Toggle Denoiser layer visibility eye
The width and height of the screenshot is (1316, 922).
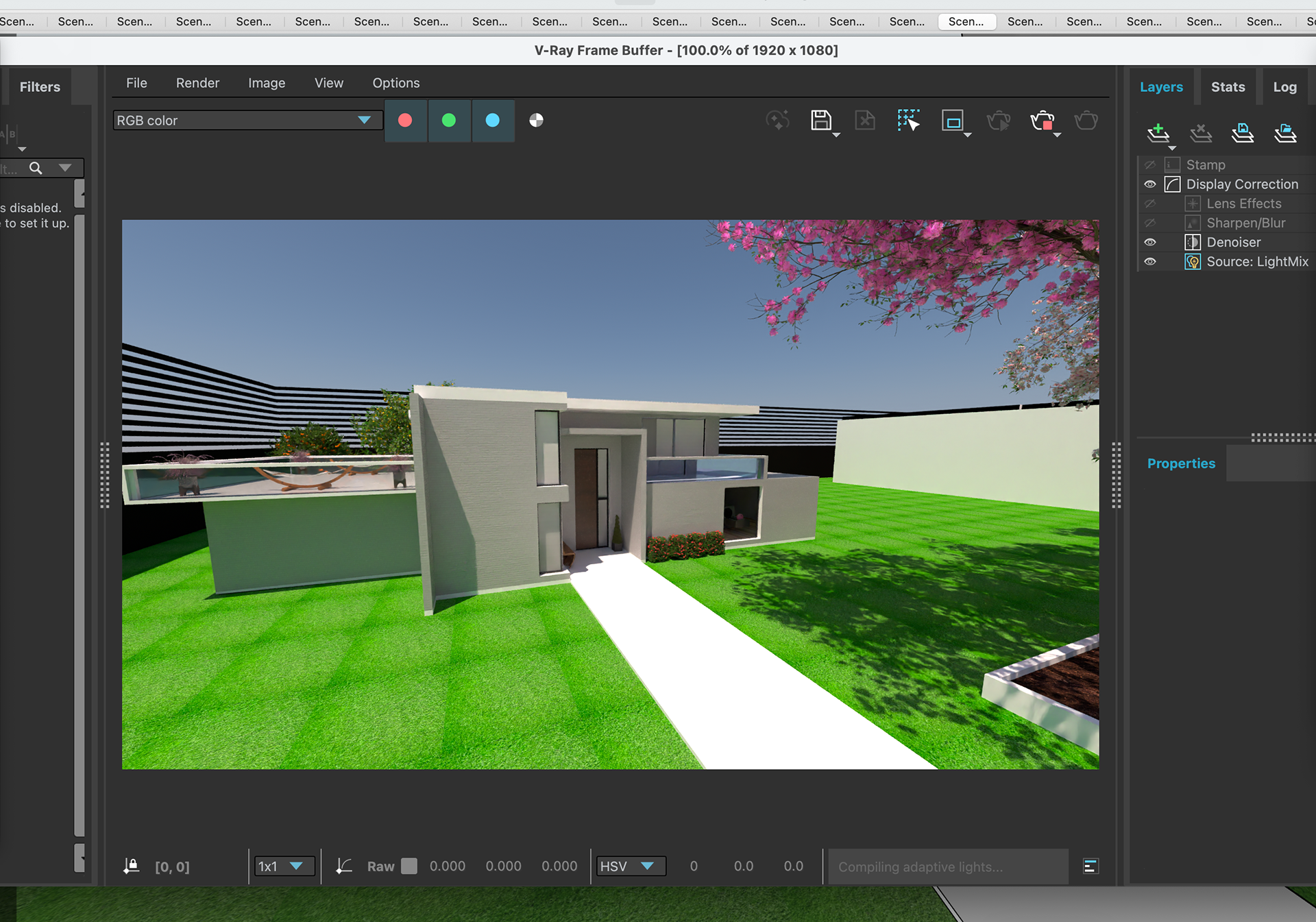tap(1150, 242)
